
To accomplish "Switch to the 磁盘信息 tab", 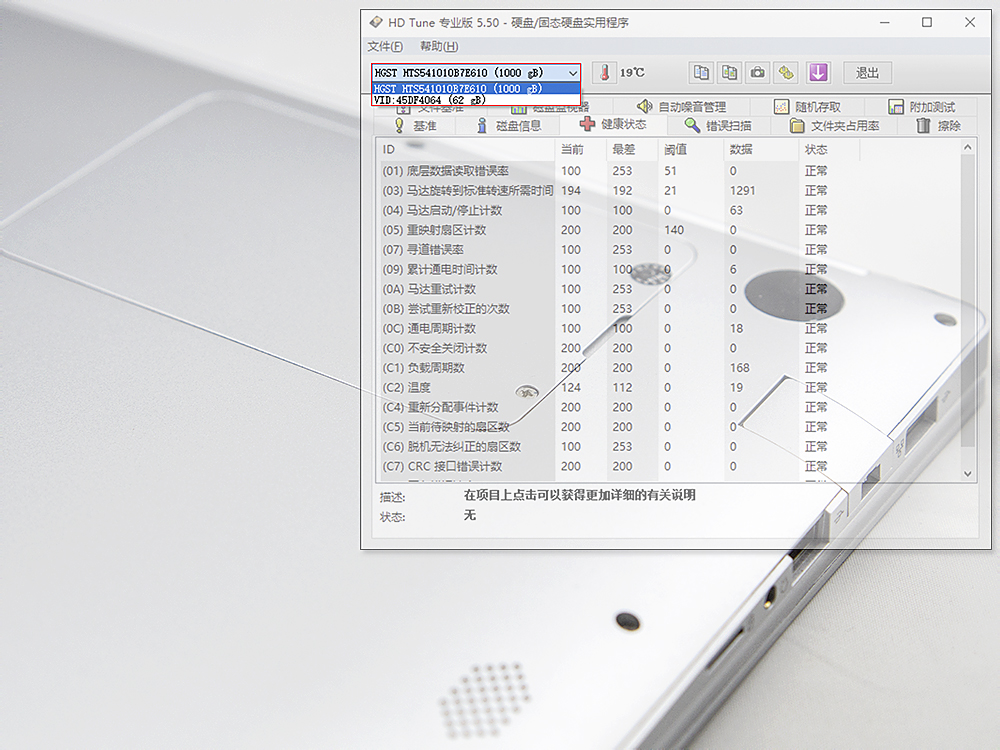I will tap(508, 126).
